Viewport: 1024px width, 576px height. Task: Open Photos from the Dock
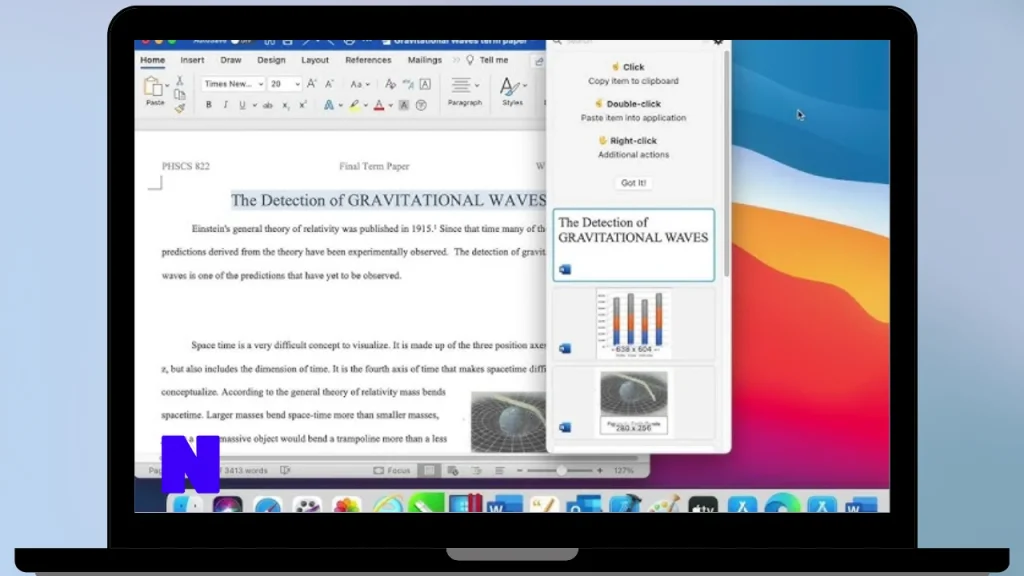pyautogui.click(x=347, y=506)
